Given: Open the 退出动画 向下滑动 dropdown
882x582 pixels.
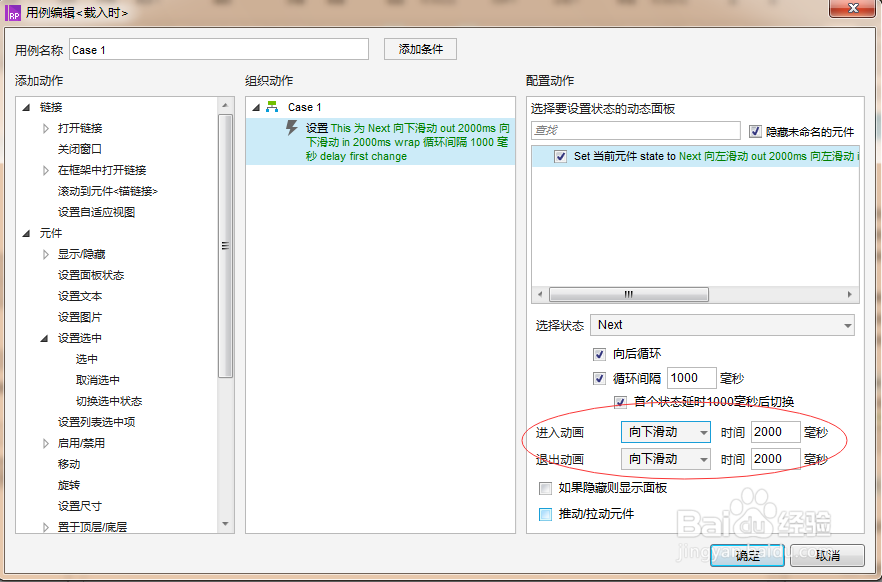Looking at the screenshot, I should [x=665, y=459].
